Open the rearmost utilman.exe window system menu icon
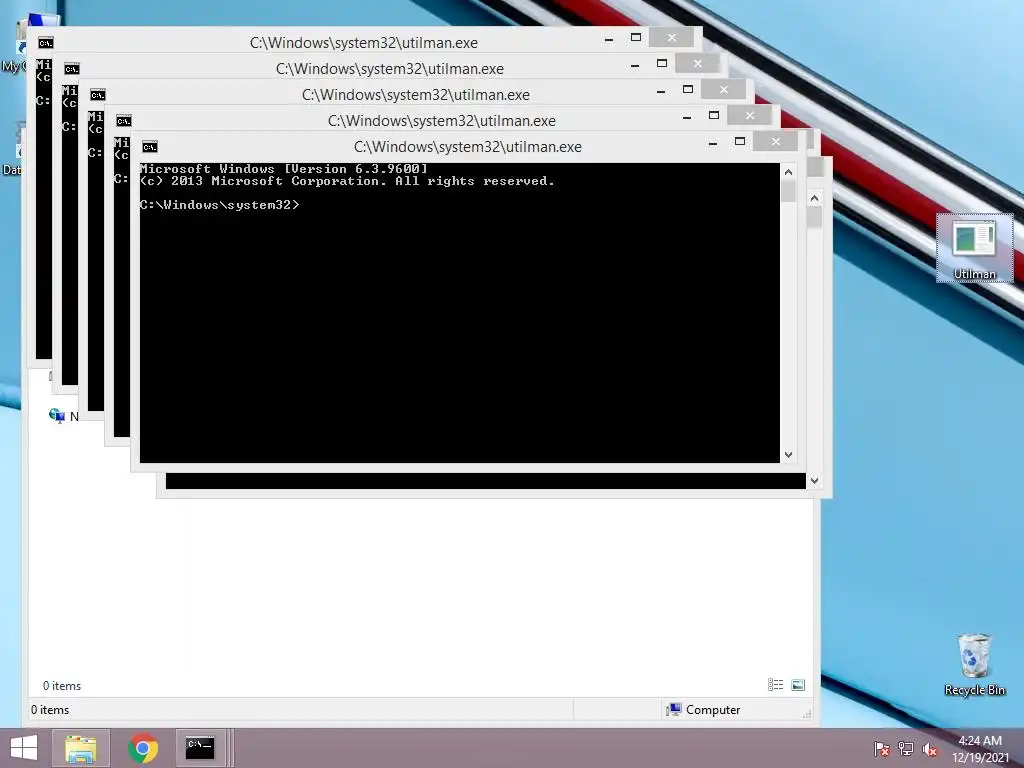Viewport: 1024px width, 768px height. 45,43
